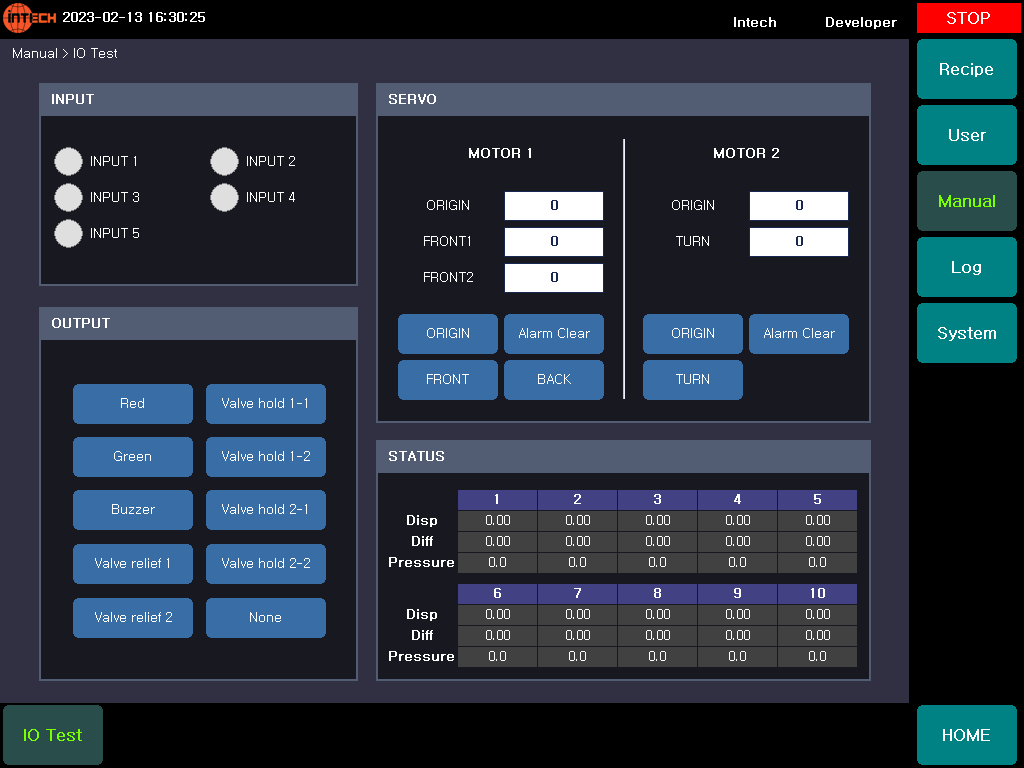Click the Intech logo icon
Image resolution: width=1024 pixels, height=768 pixels.
30,18
